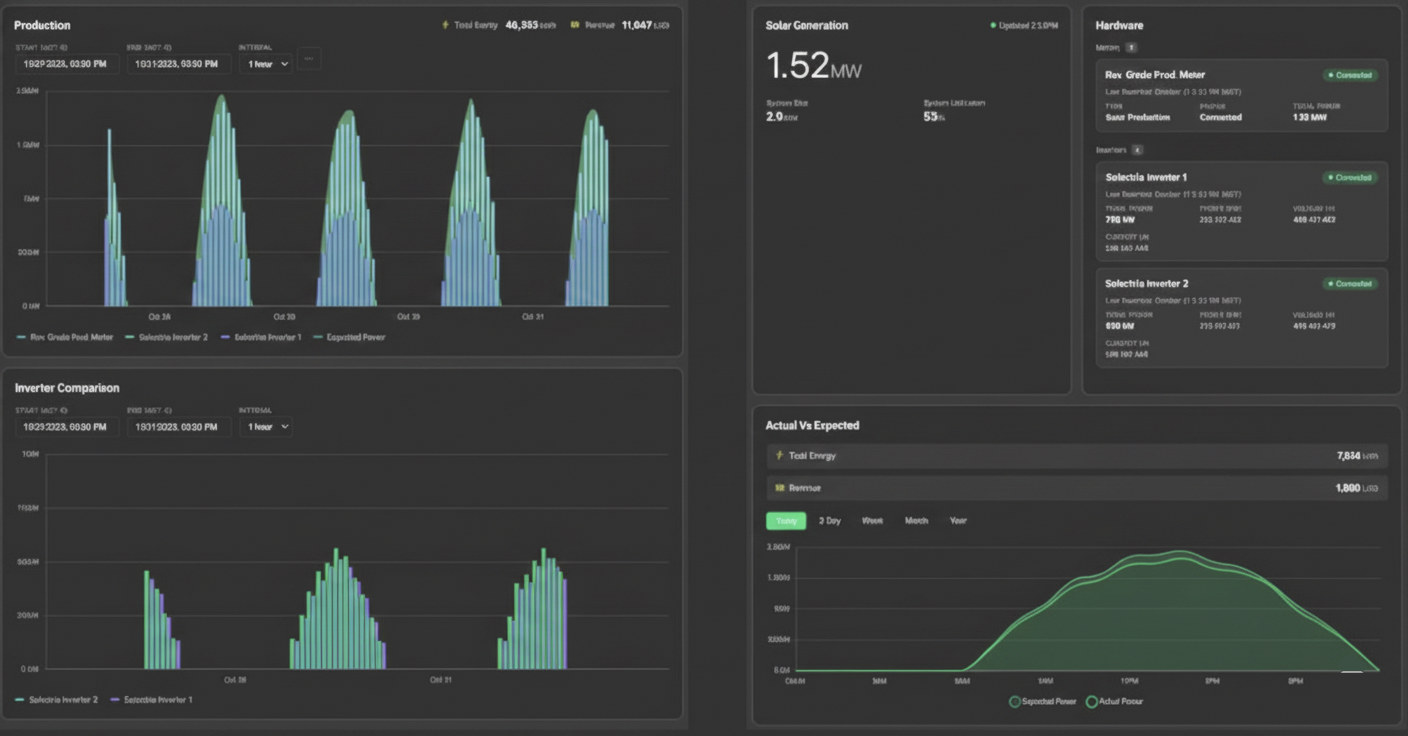Open the Interval dropdown in Production panel
This screenshot has width=1408, height=736.
[265, 64]
